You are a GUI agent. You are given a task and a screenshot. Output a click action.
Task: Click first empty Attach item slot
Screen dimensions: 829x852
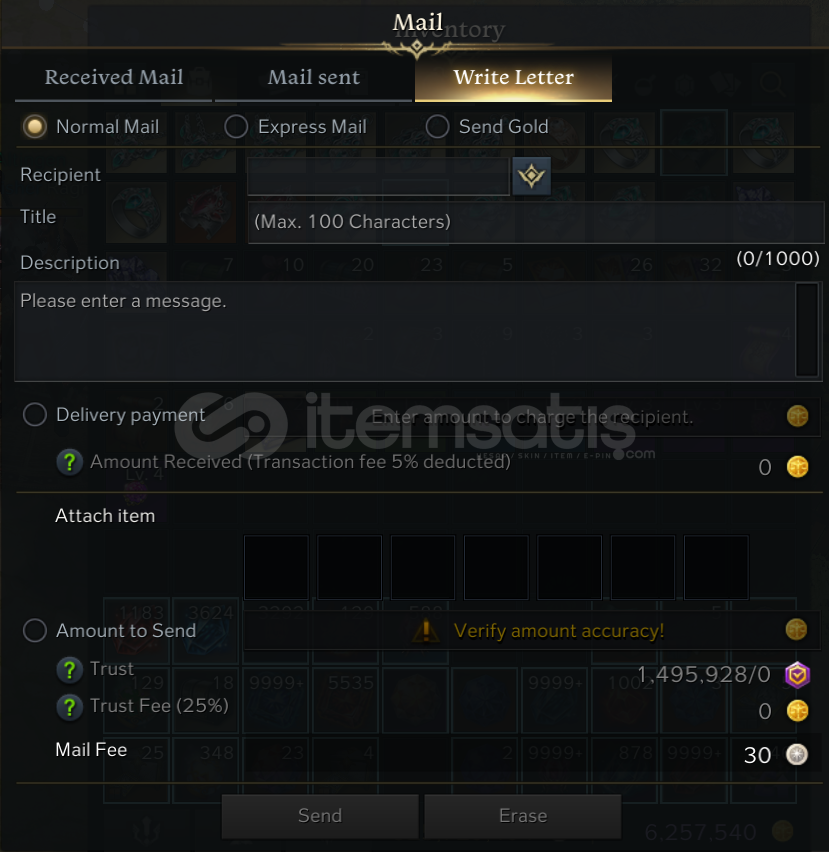(x=277, y=567)
